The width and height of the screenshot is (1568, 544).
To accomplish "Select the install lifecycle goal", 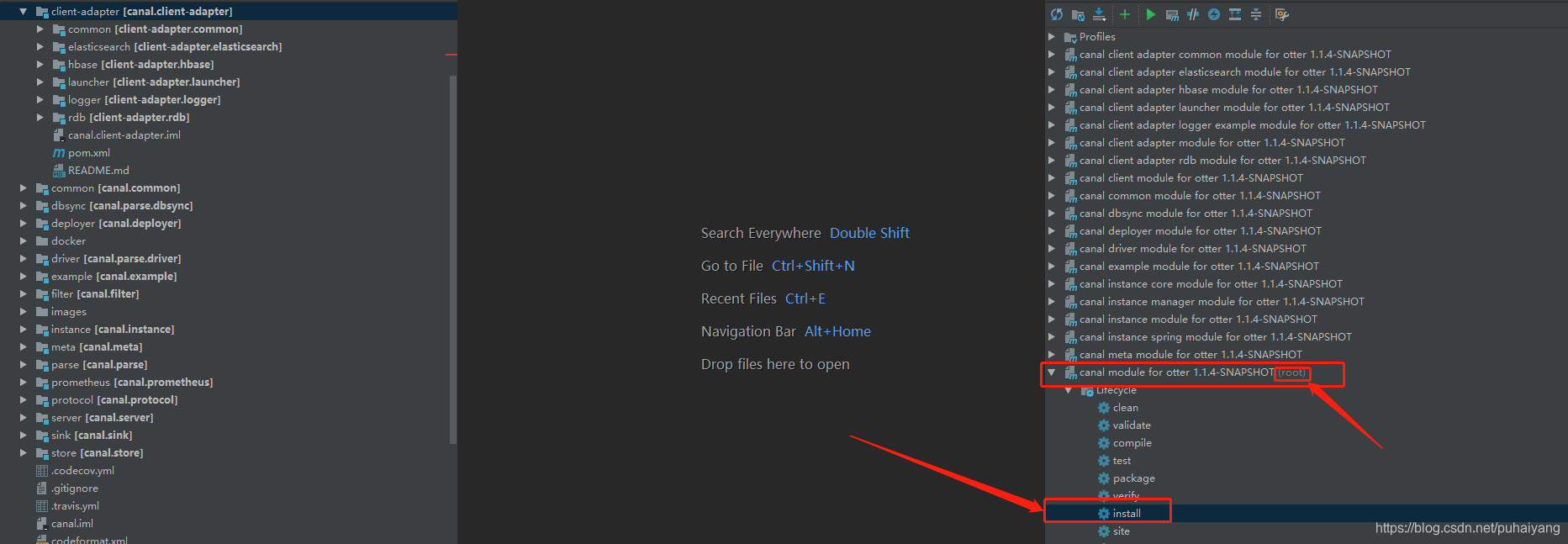I will [x=1127, y=514].
